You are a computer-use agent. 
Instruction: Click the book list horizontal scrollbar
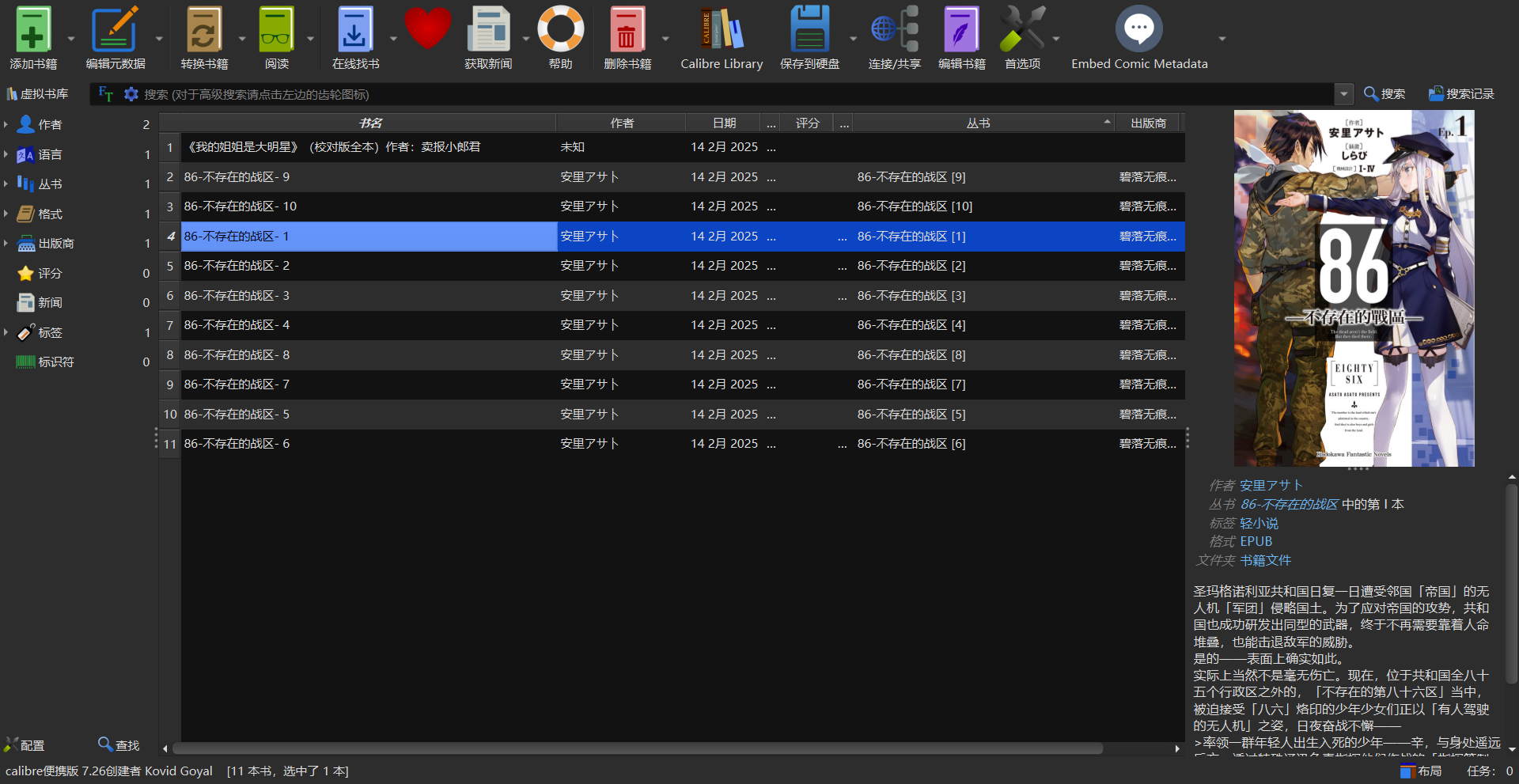[637, 748]
